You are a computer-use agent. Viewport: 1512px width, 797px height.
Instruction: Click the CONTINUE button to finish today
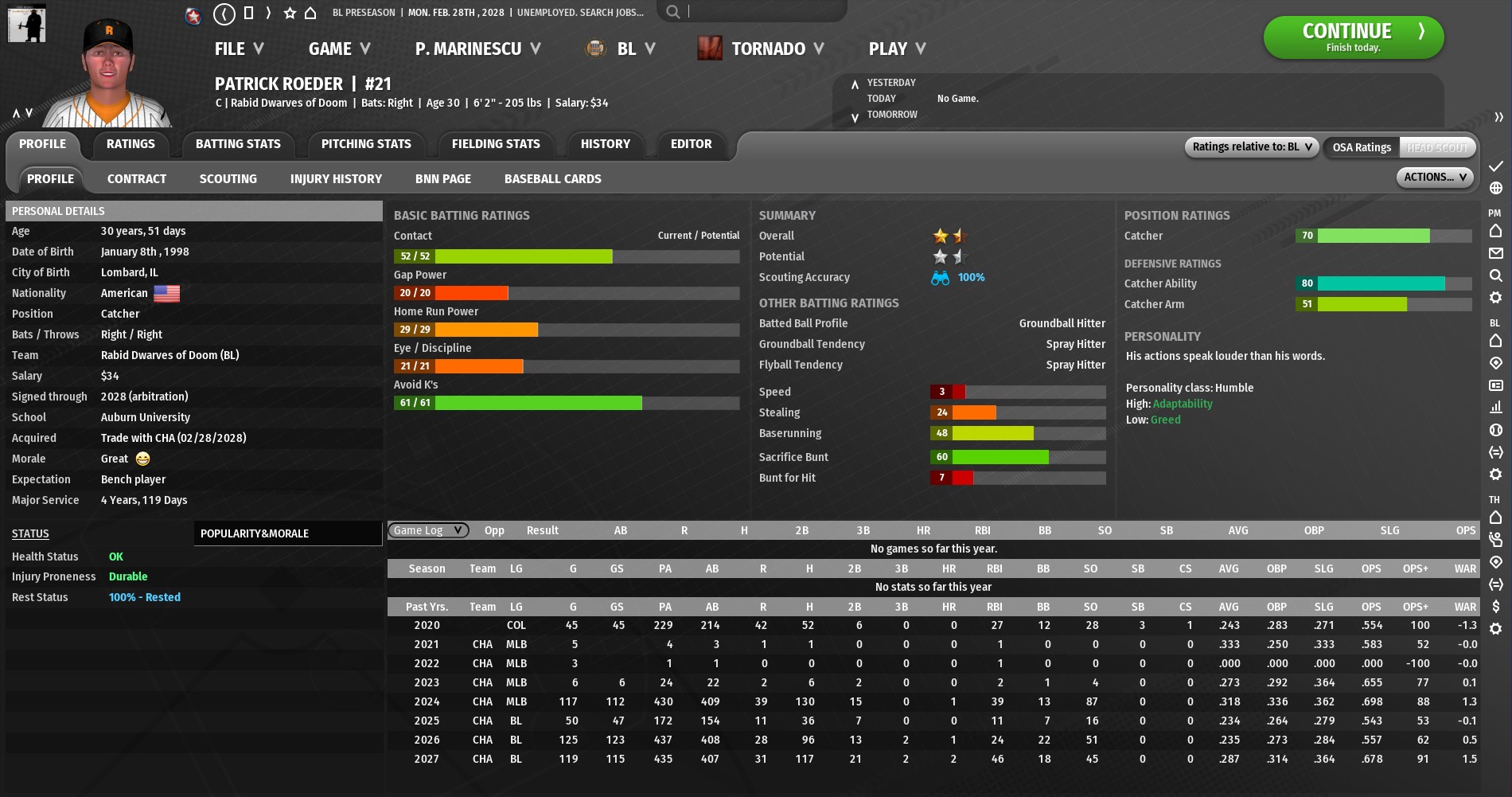(1354, 37)
